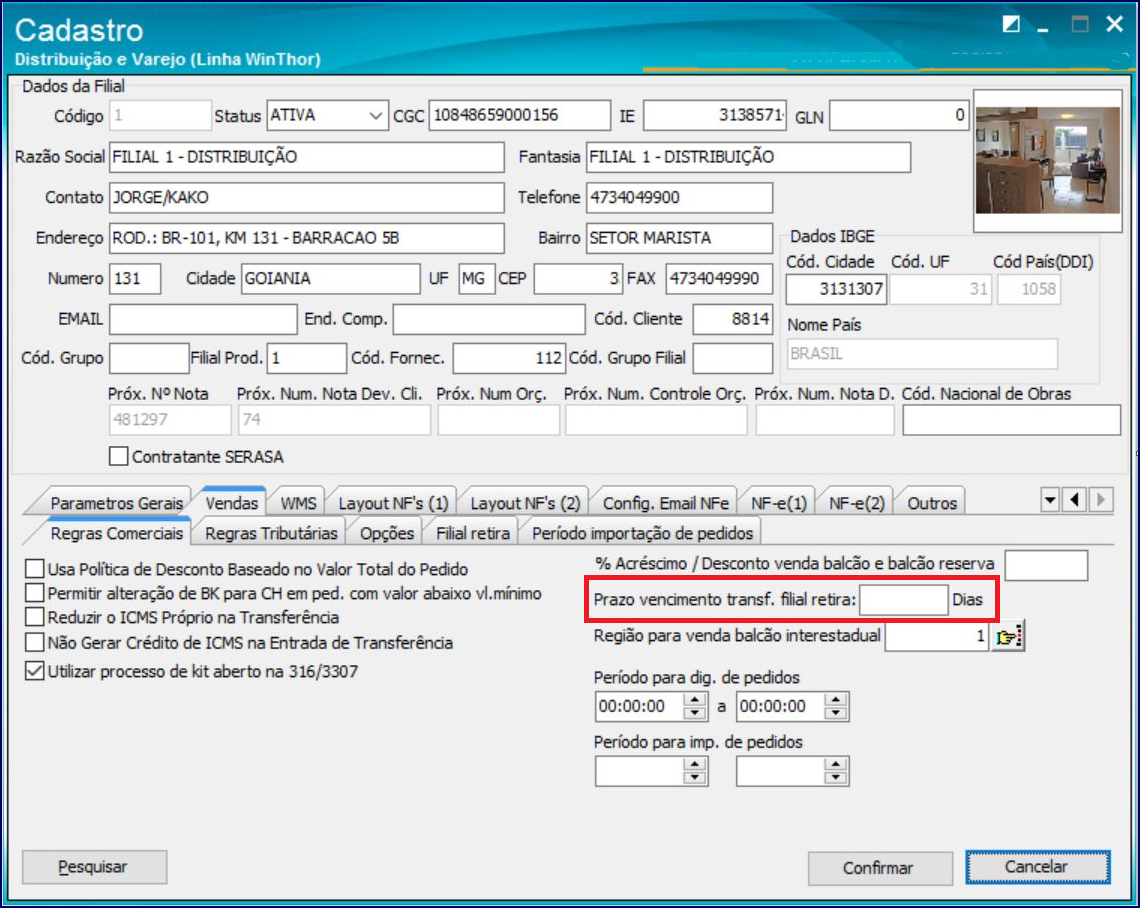1140x908 pixels.
Task: Click the Pesquisar button
Action: coord(95,867)
